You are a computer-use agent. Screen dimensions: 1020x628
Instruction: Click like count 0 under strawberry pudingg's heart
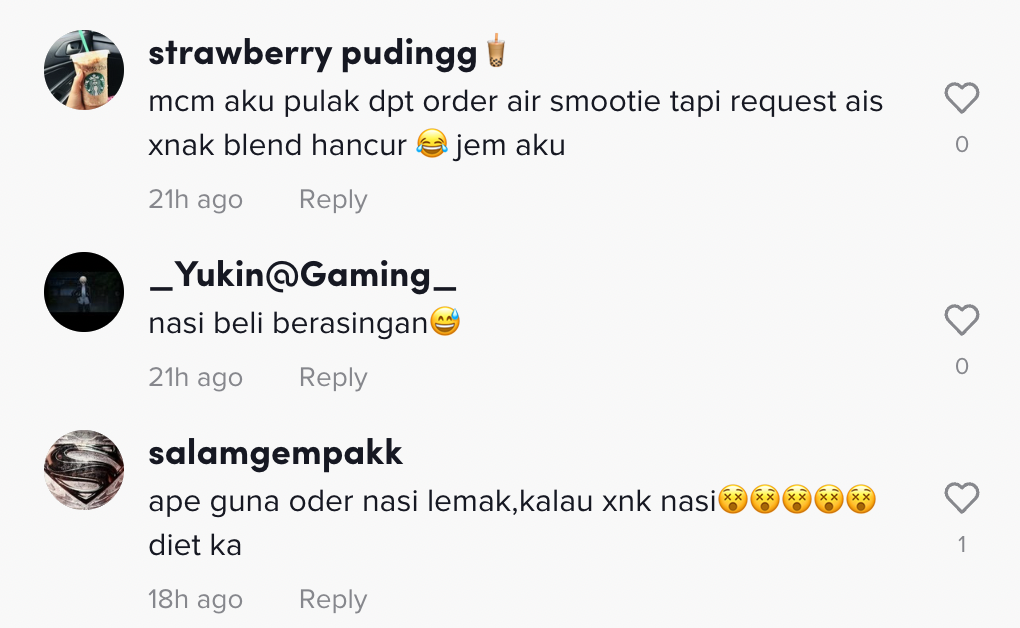pyautogui.click(x=961, y=144)
